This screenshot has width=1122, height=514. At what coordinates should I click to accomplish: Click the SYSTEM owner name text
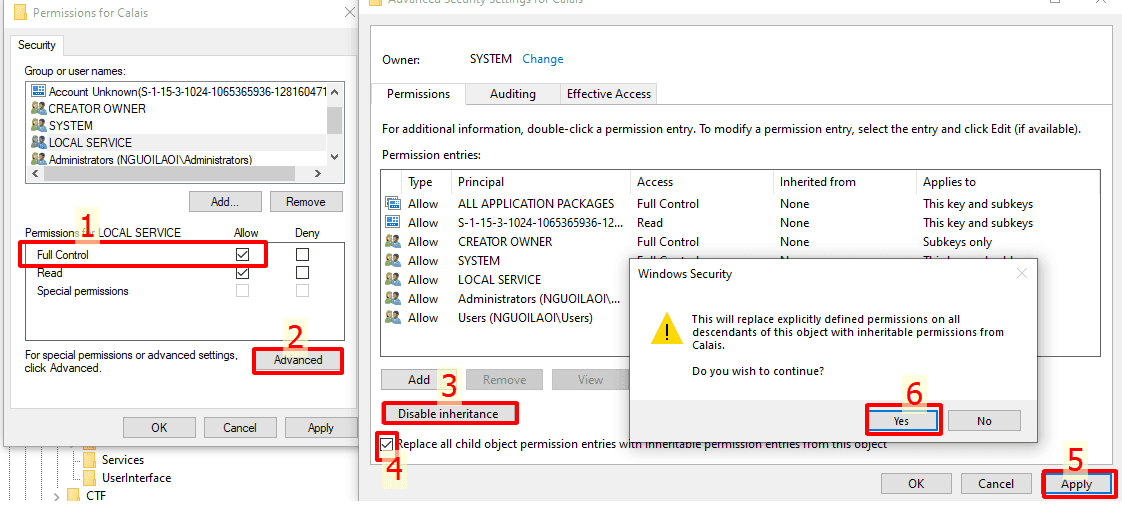[490, 59]
